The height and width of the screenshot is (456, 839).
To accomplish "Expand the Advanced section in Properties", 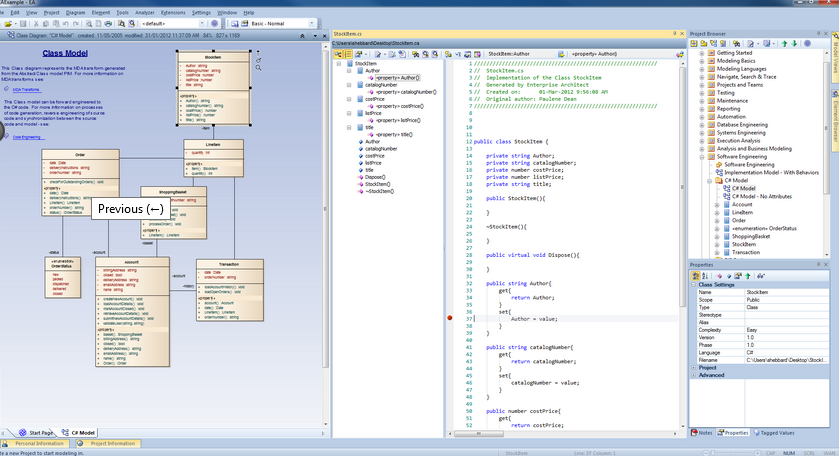I will (694, 375).
